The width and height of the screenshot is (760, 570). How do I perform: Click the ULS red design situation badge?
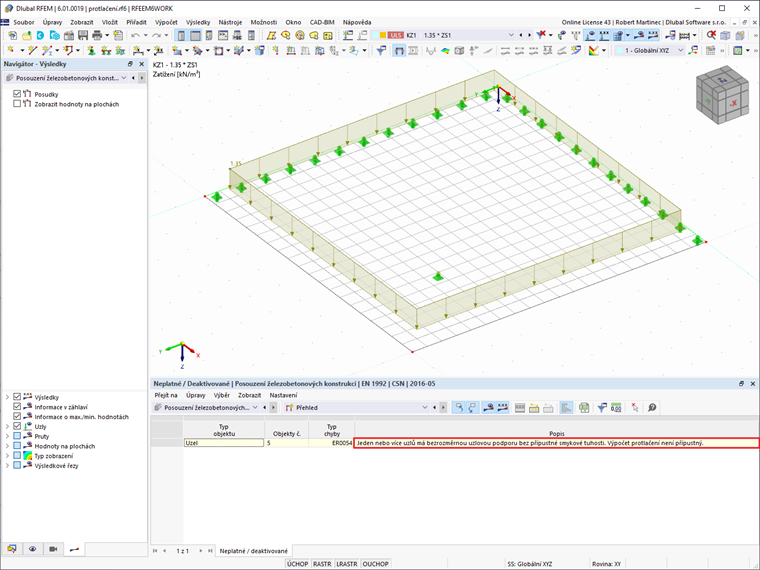(x=396, y=35)
